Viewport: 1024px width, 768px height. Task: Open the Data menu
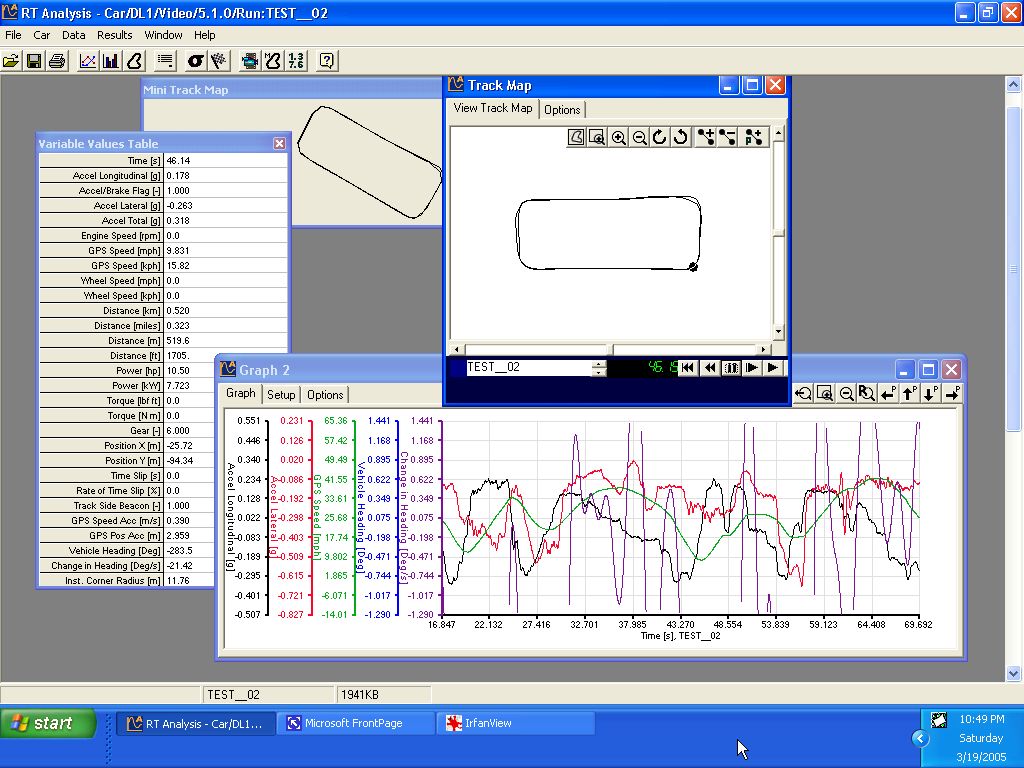(x=74, y=35)
